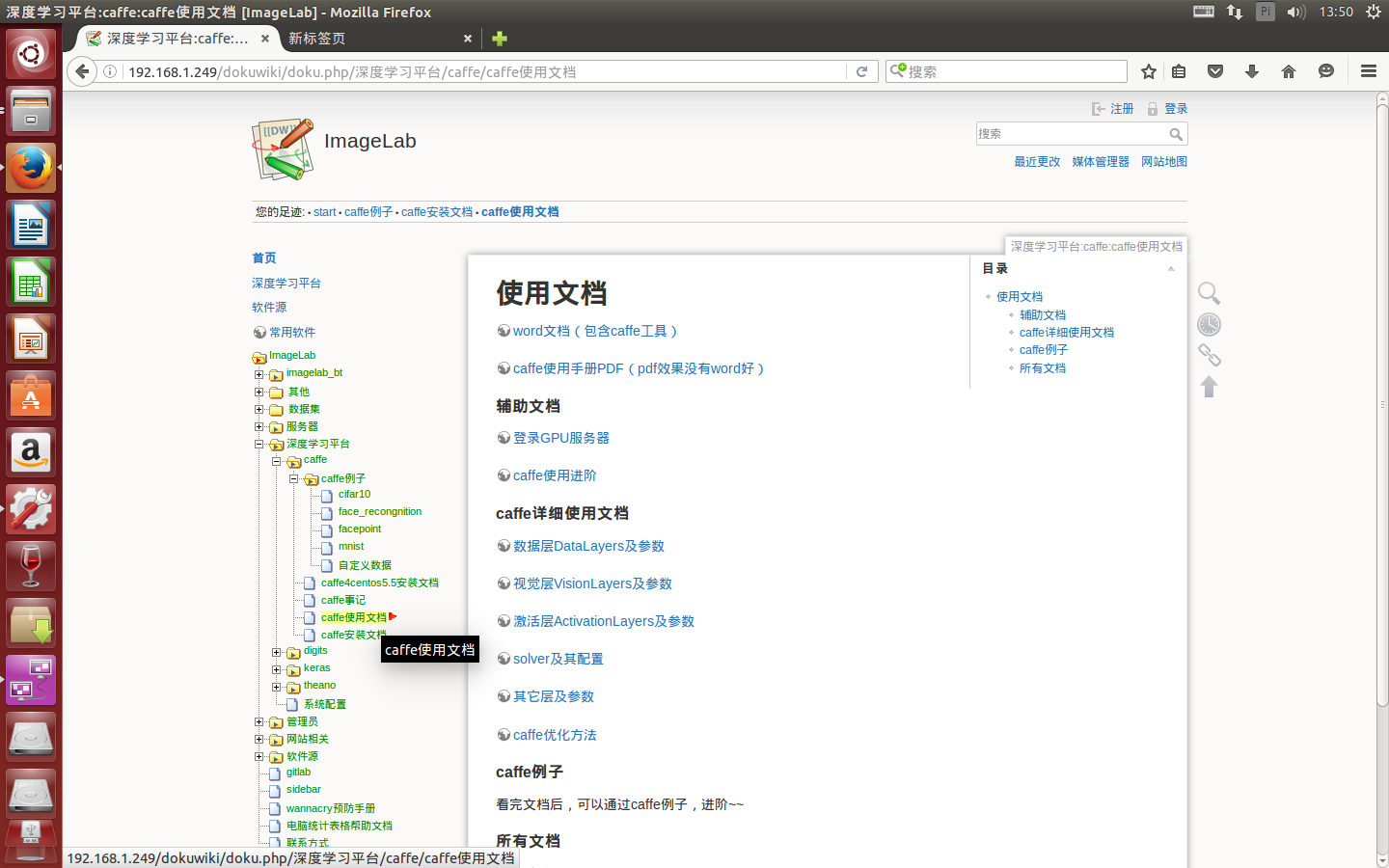Image resolution: width=1389 pixels, height=868 pixels.
Task: Open the Firefox hamburger menu
Action: 1368,71
